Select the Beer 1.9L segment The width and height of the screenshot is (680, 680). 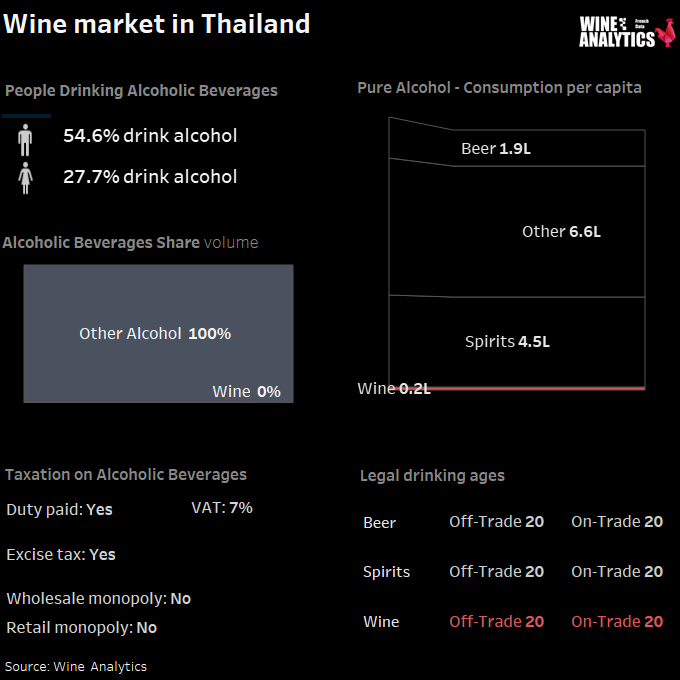click(x=517, y=145)
